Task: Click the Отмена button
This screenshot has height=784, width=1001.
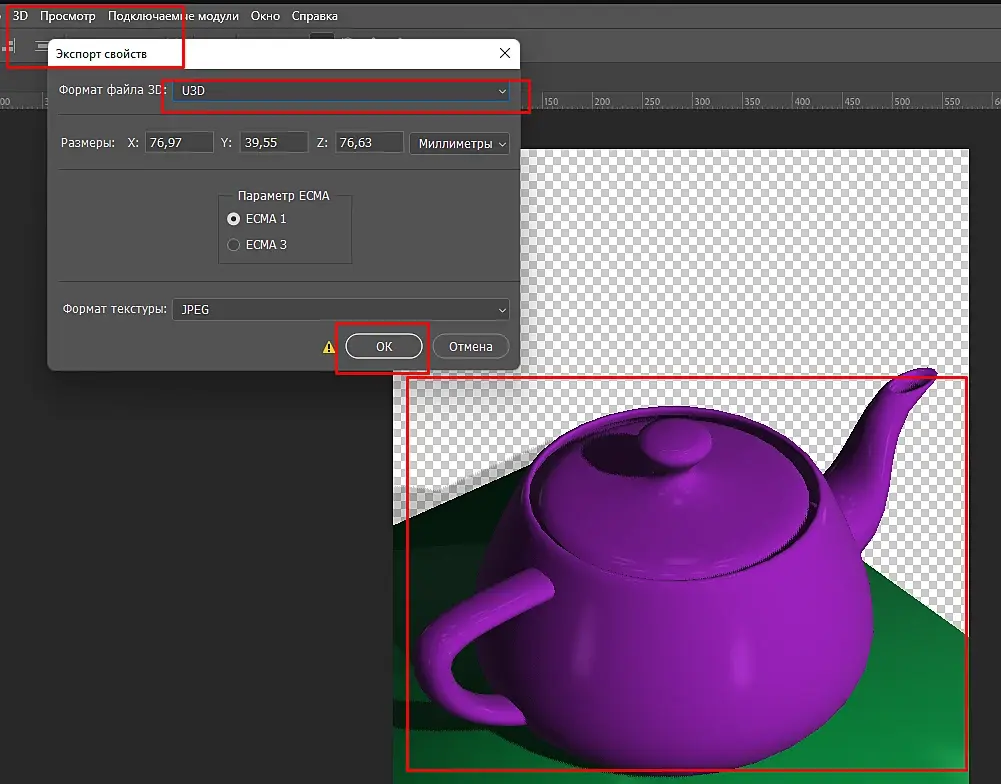Action: 470,347
